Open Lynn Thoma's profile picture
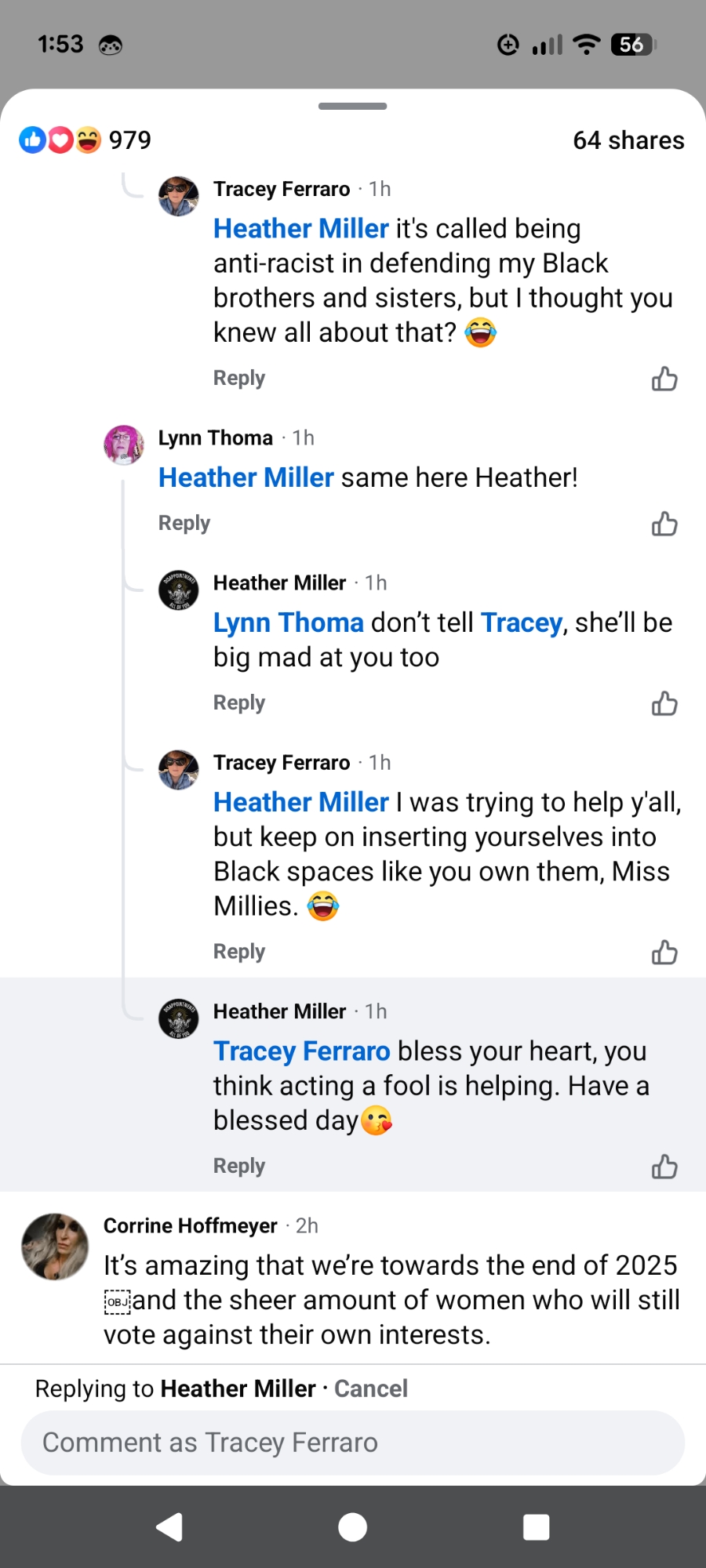This screenshot has width=706, height=1568. point(124,445)
